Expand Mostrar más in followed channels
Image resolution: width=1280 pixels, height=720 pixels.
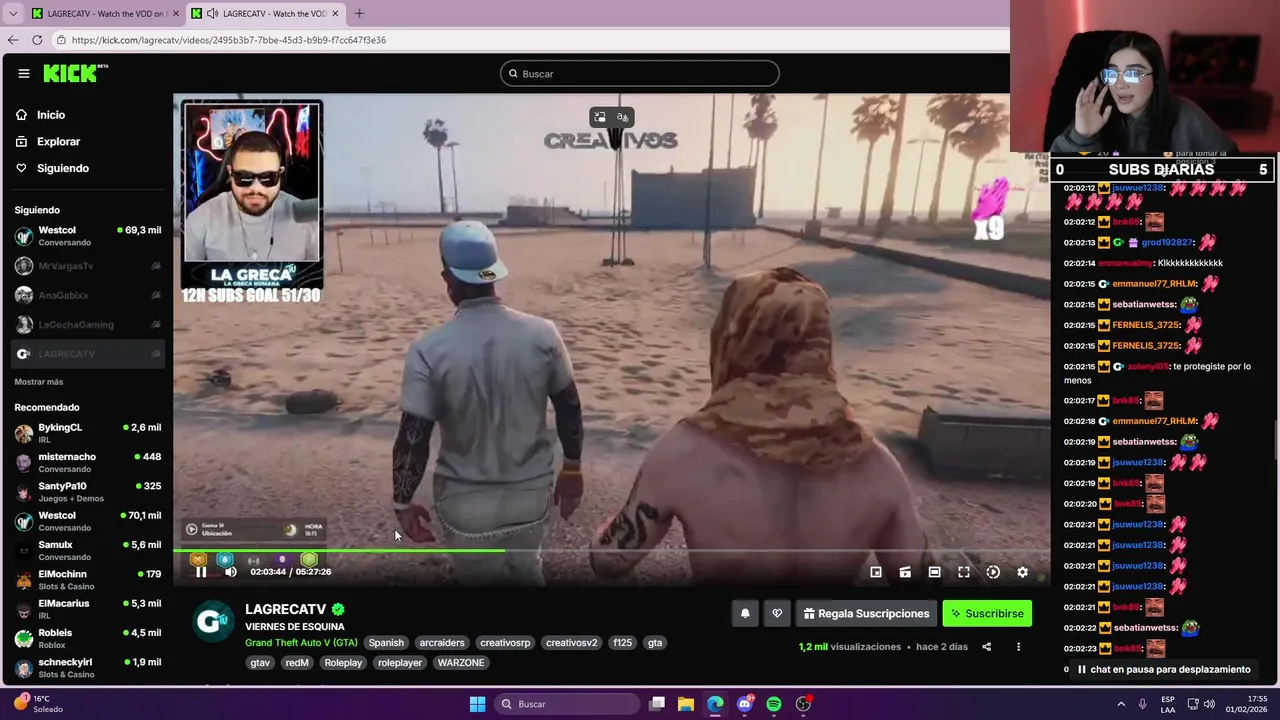pyautogui.click(x=39, y=382)
